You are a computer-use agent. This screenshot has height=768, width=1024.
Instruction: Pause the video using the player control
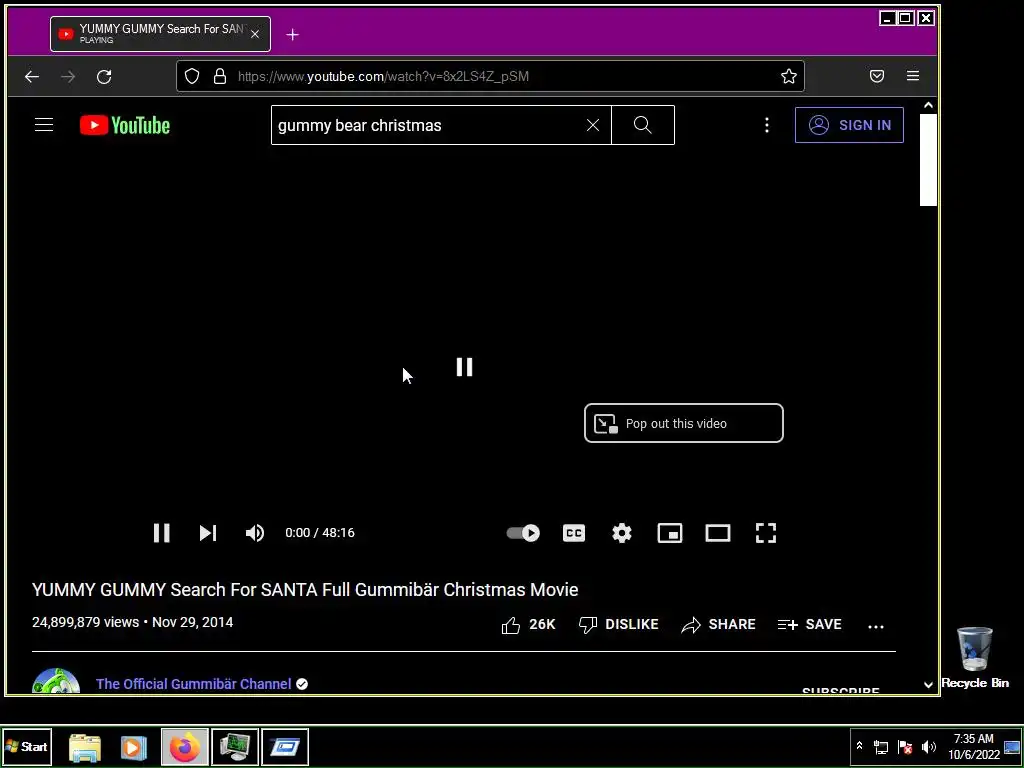(161, 533)
